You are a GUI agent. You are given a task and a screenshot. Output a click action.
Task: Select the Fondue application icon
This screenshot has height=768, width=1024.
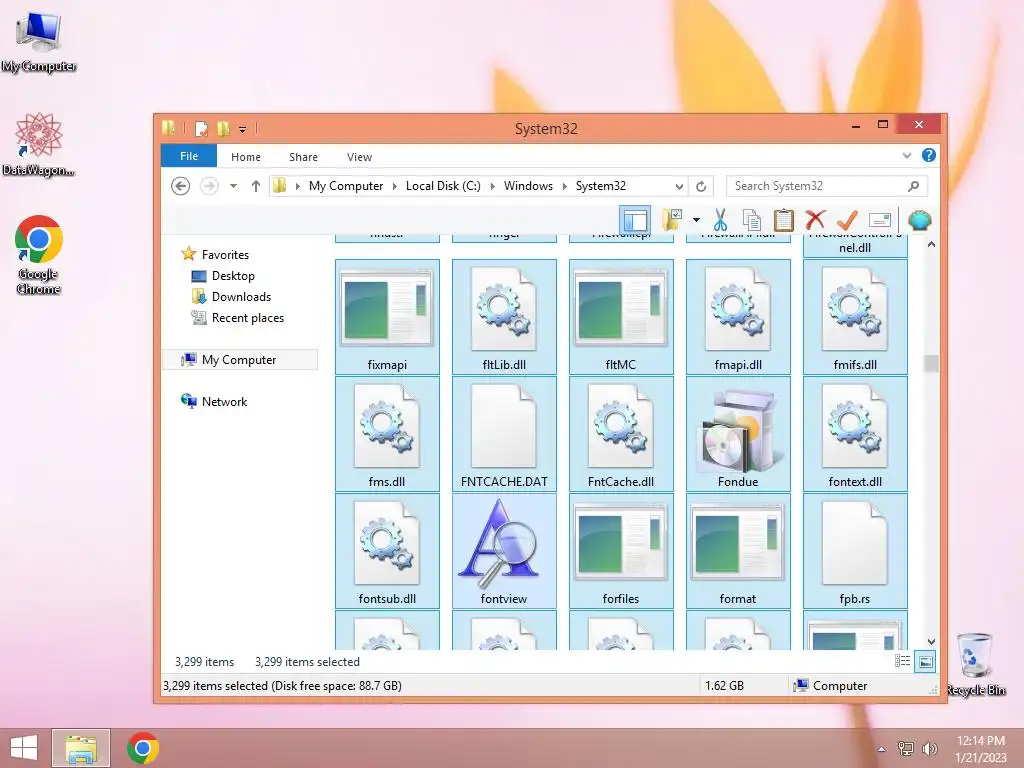[x=738, y=434]
